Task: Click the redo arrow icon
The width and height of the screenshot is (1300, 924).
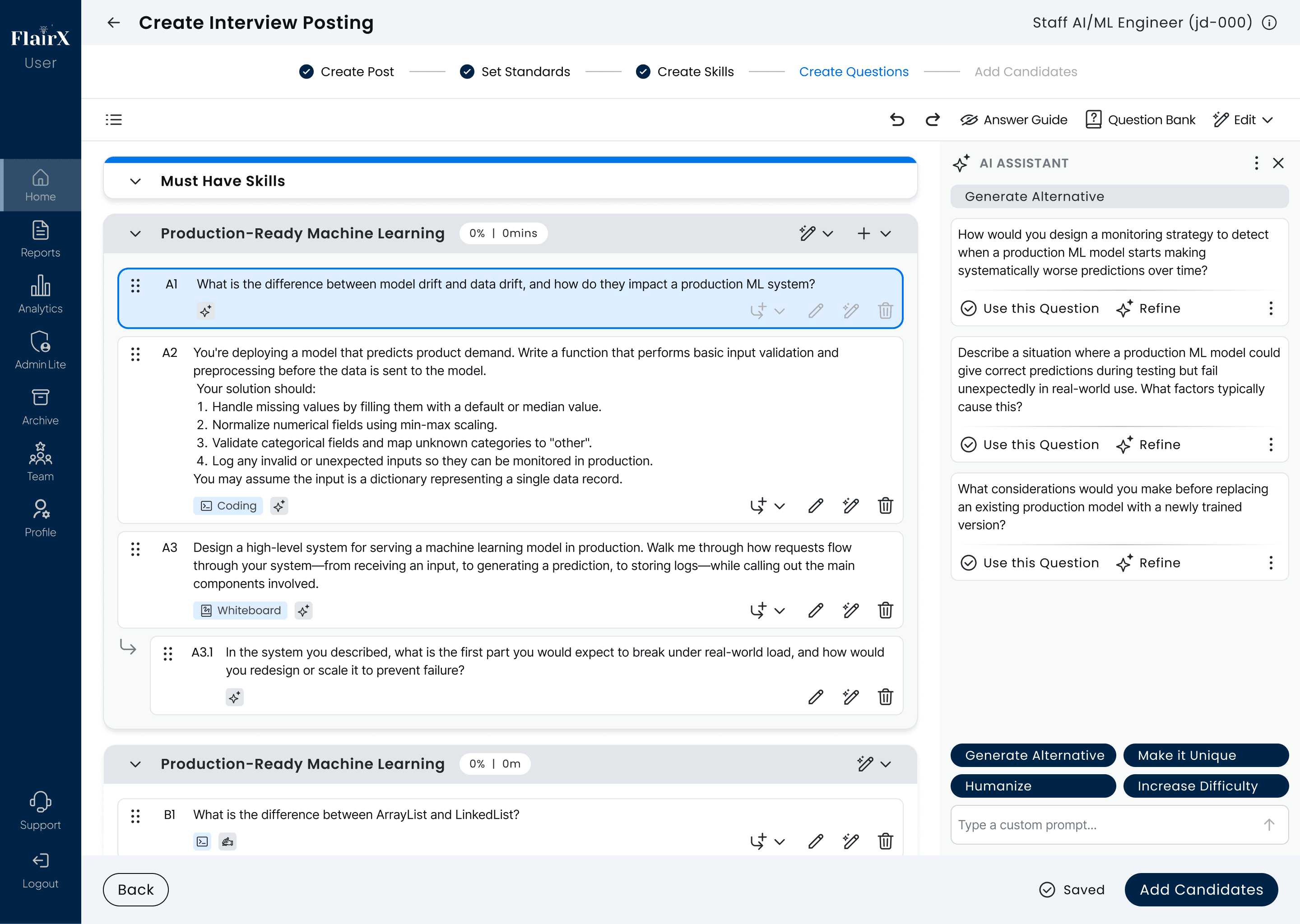Action: coord(932,120)
